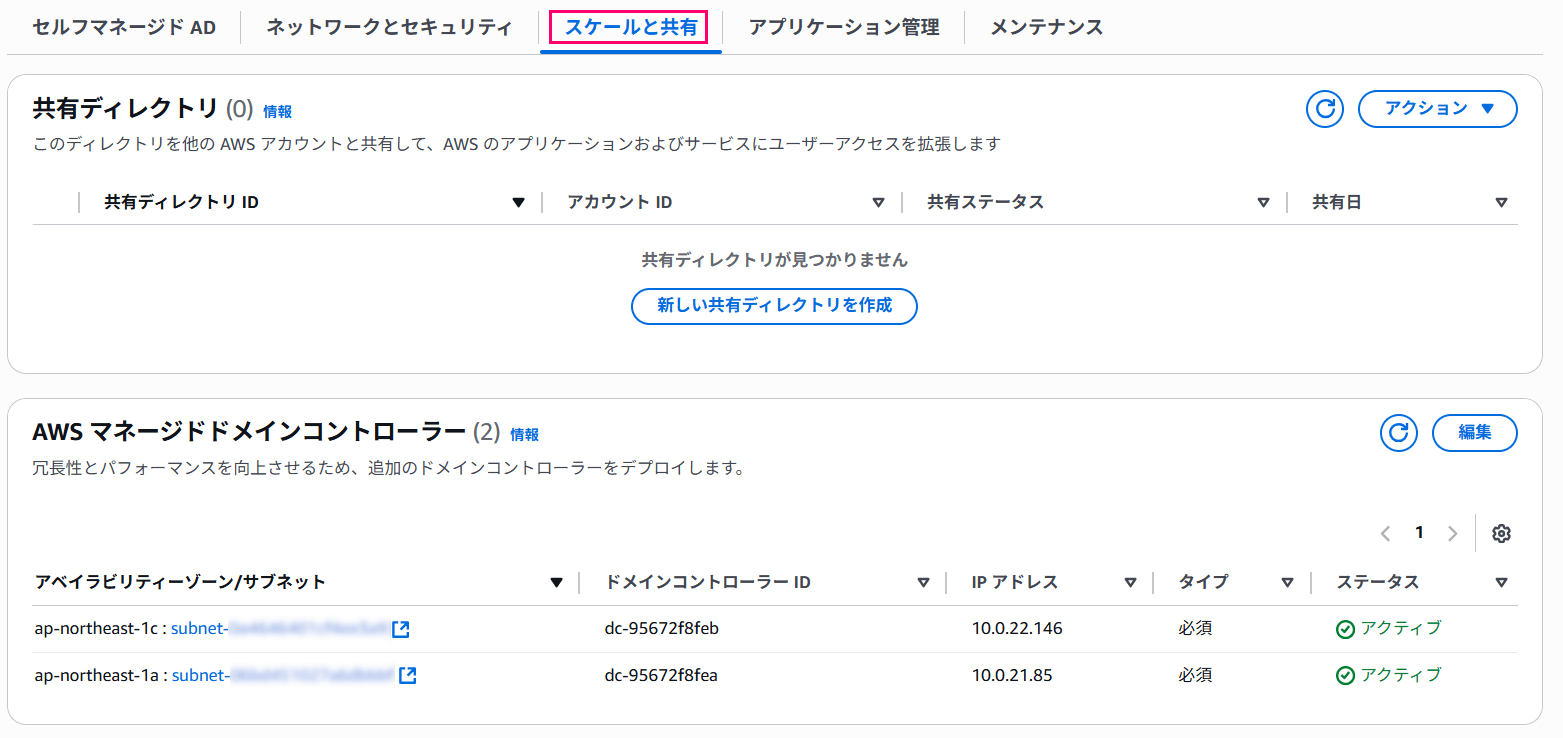Sort by 共有ステータス column arrow
This screenshot has width=1563, height=738.
coord(1264,203)
